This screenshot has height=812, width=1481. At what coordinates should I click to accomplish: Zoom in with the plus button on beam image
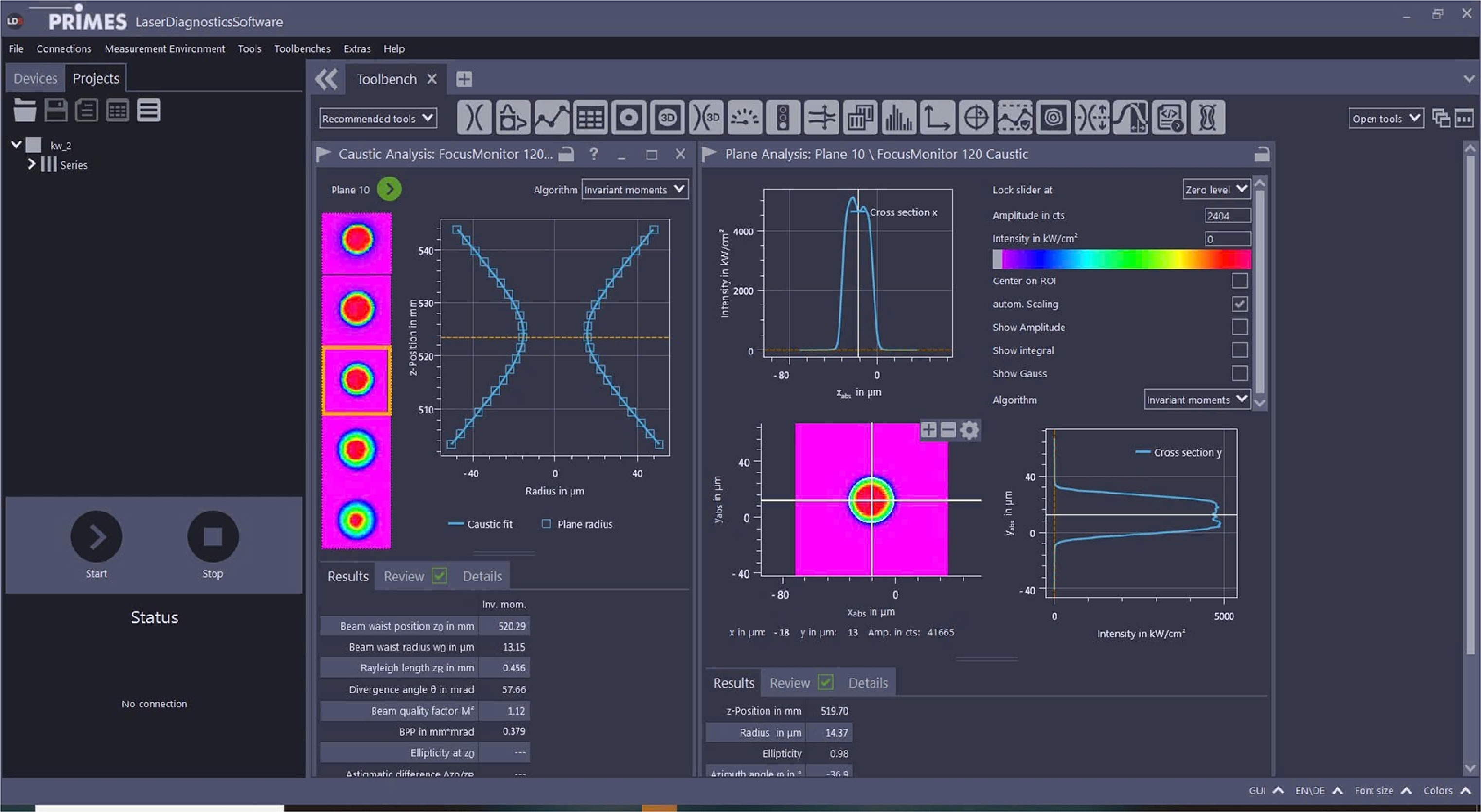pyautogui.click(x=928, y=430)
